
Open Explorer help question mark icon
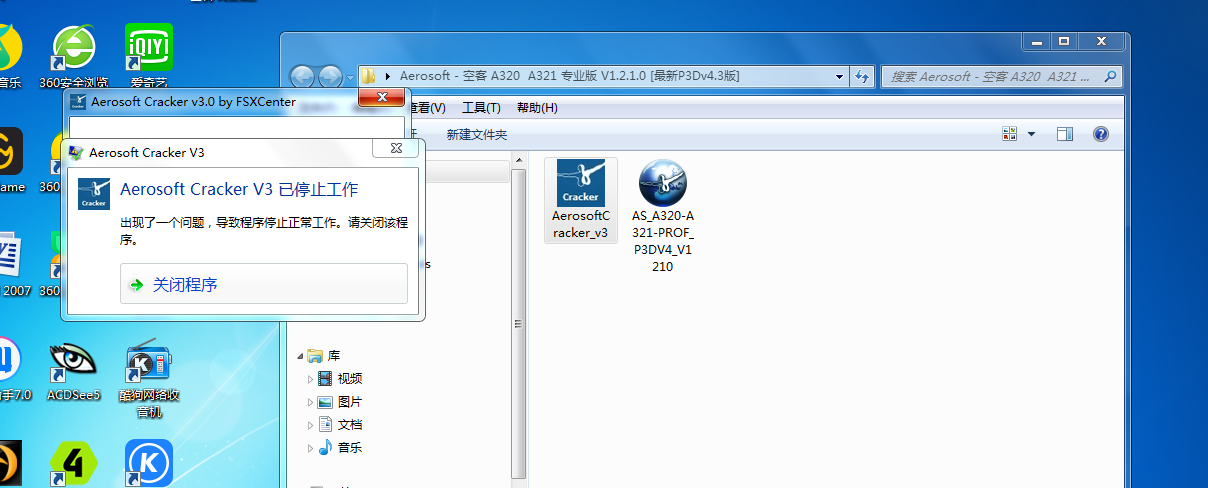click(x=1100, y=134)
